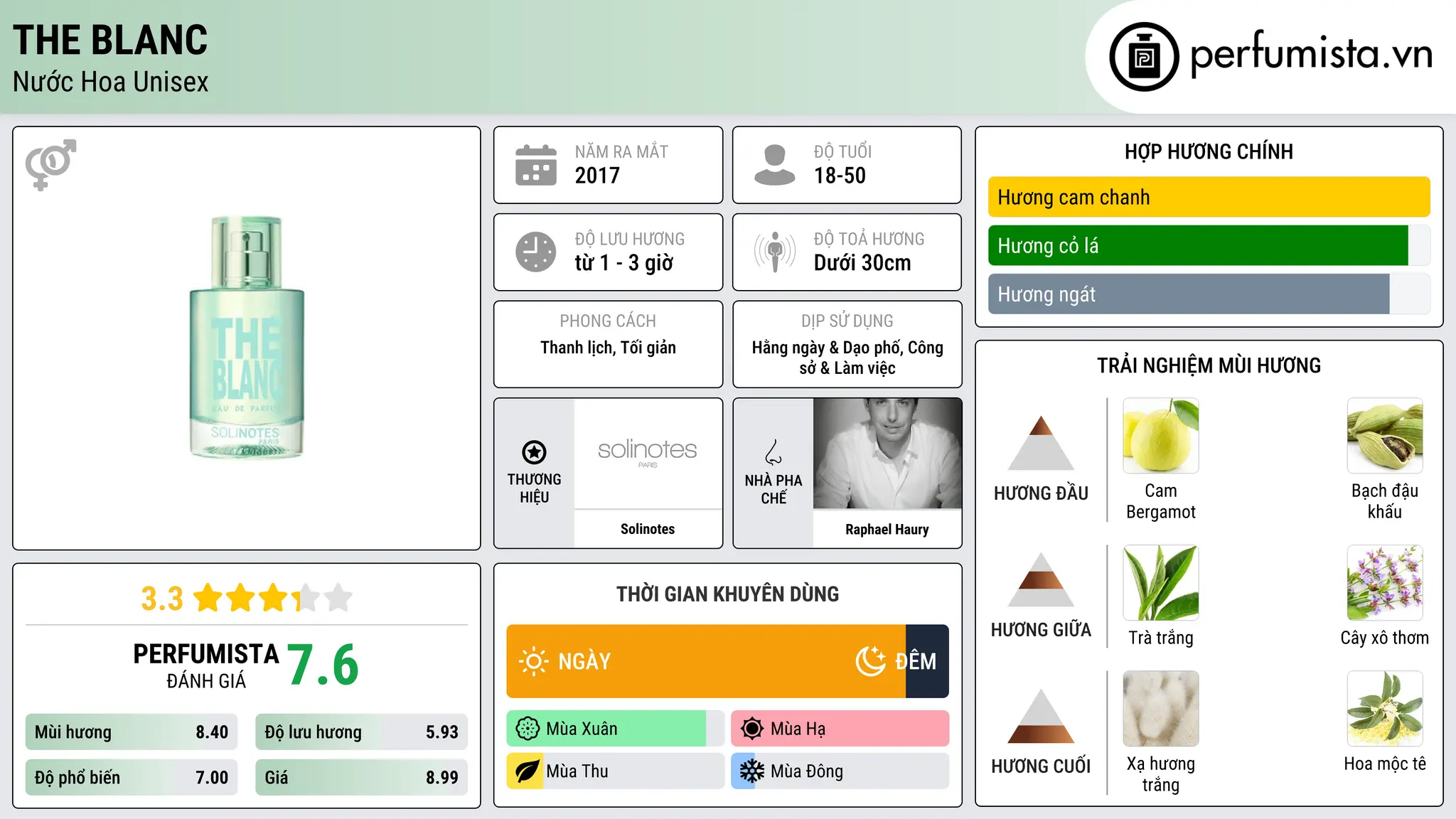Click the Solinotes brand logo image
The width and height of the screenshot is (1456, 819).
pos(648,454)
